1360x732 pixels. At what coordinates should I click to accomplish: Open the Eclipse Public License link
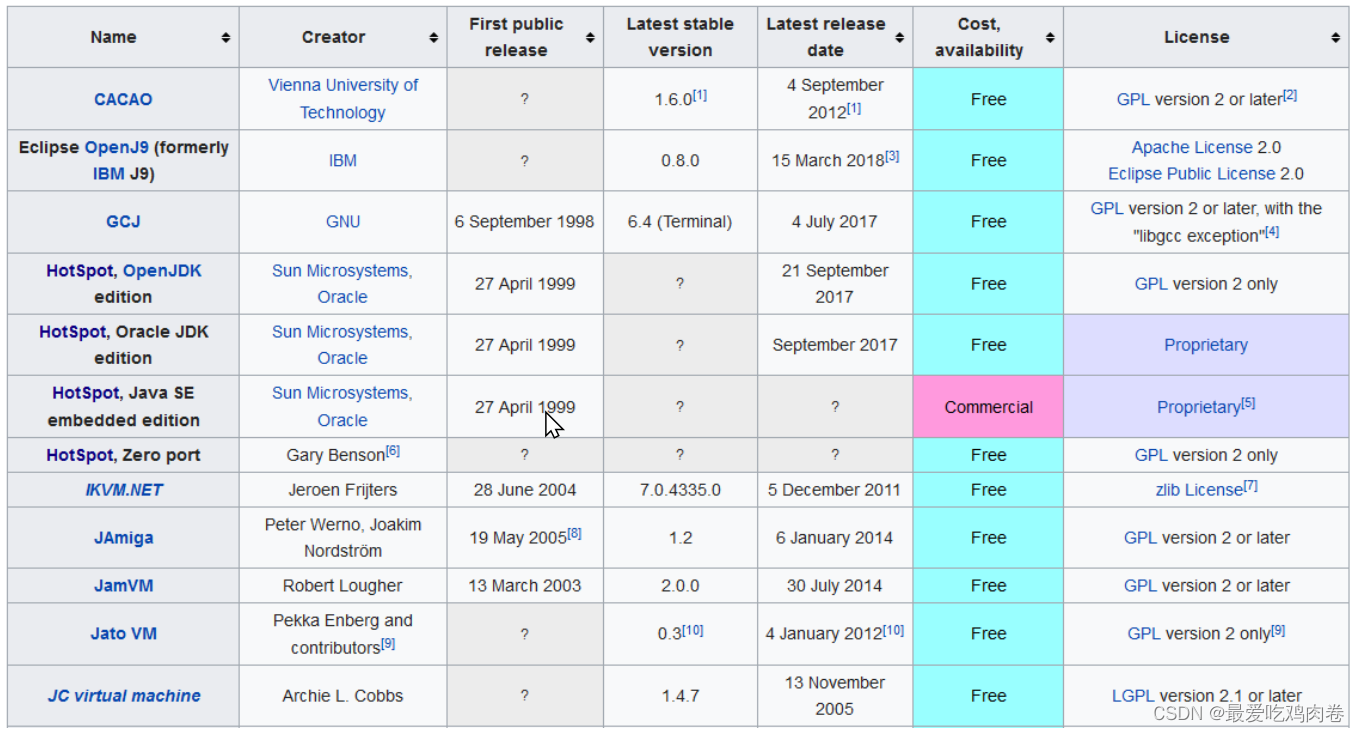pyautogui.click(x=1192, y=174)
